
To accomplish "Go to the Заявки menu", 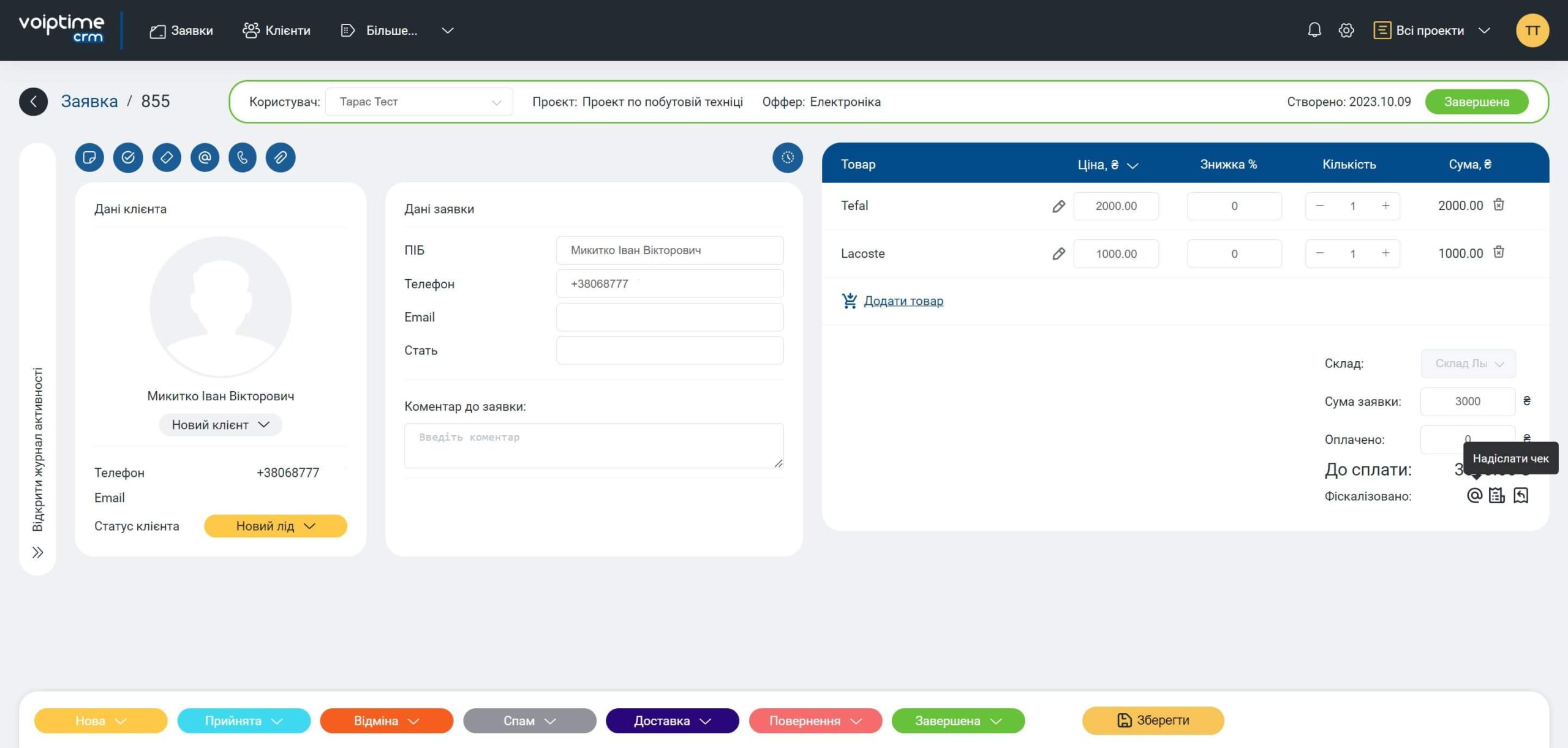I will (181, 31).
